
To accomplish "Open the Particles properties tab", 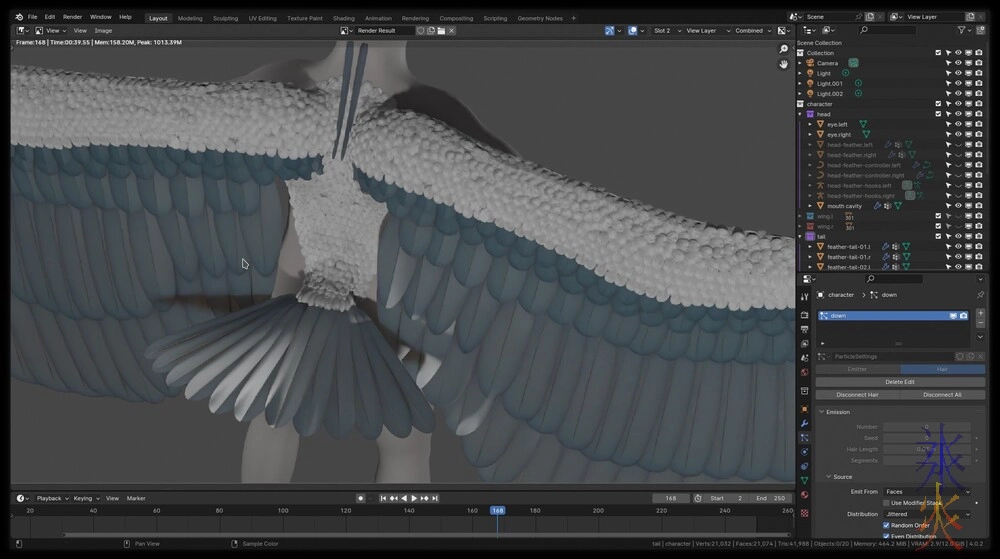I will coord(804,438).
